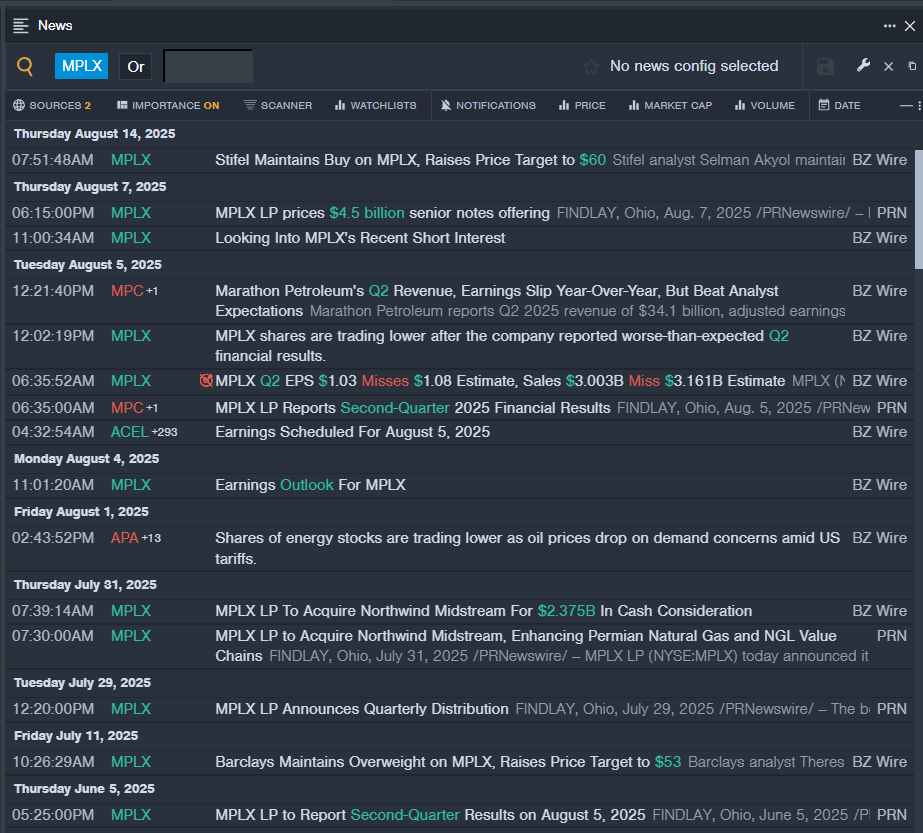Open the 'Enhancing Permian Natural Gas' press release
923x833 pixels.
click(526, 646)
